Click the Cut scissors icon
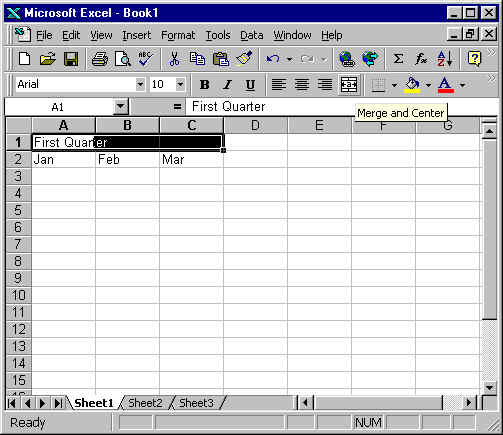Image resolution: width=503 pixels, height=435 pixels. (174, 59)
